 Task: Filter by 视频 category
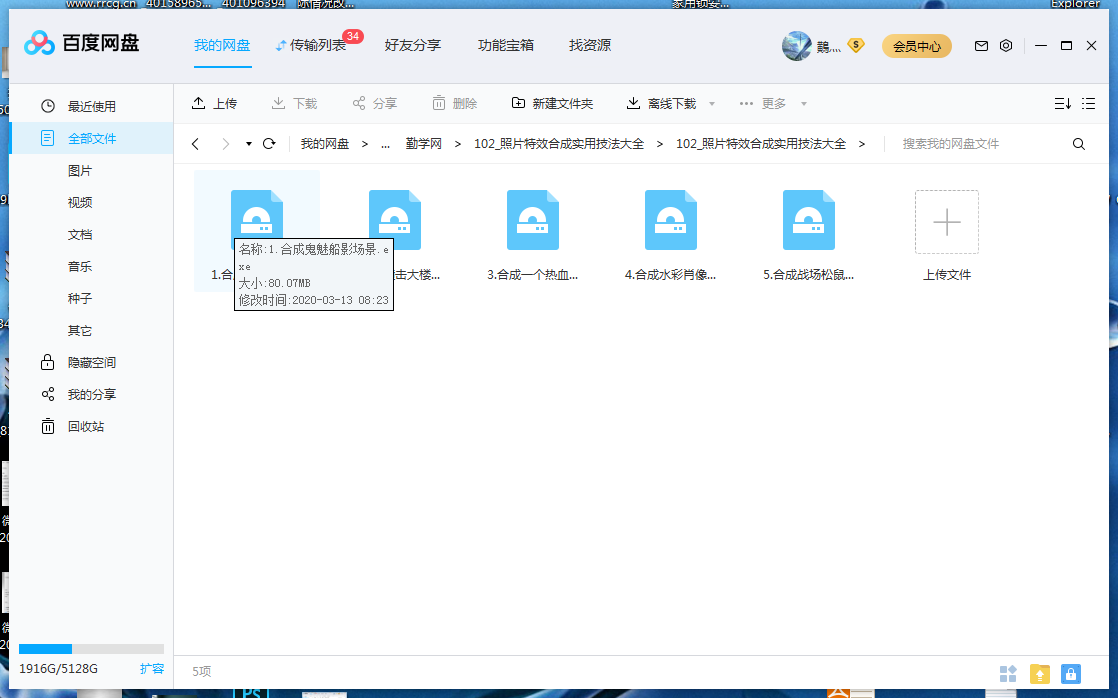(x=80, y=202)
